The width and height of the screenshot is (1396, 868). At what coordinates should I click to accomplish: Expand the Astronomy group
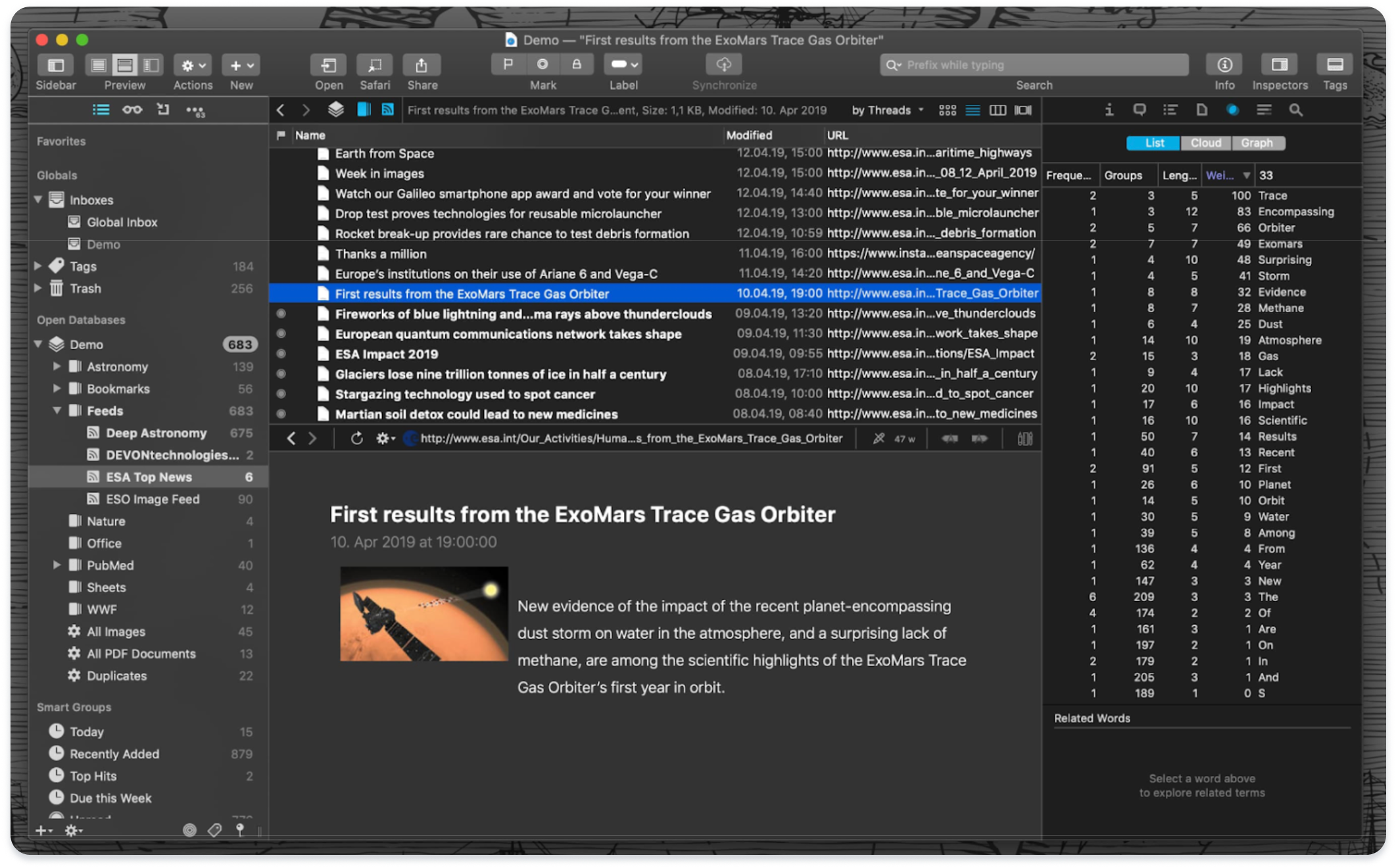(57, 366)
